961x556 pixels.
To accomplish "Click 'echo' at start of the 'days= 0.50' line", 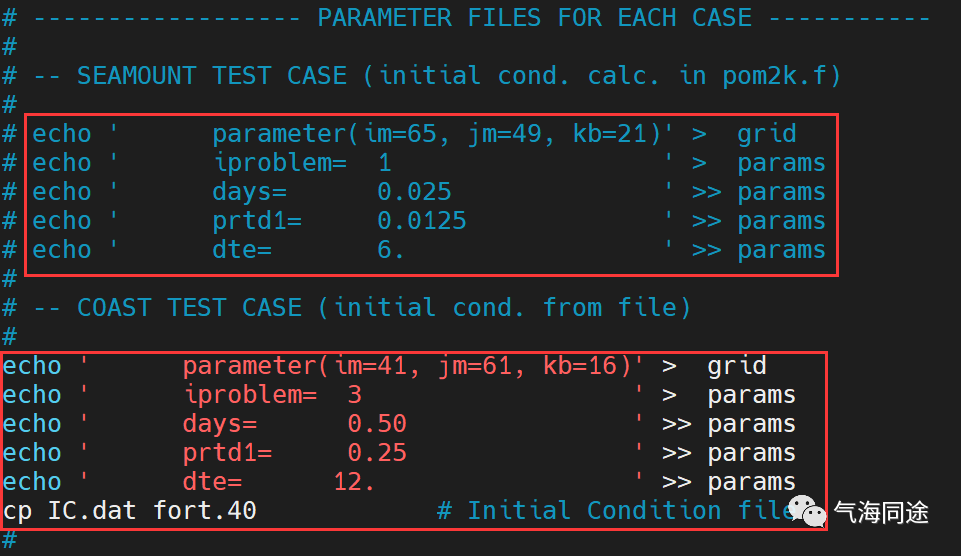I will (32, 424).
